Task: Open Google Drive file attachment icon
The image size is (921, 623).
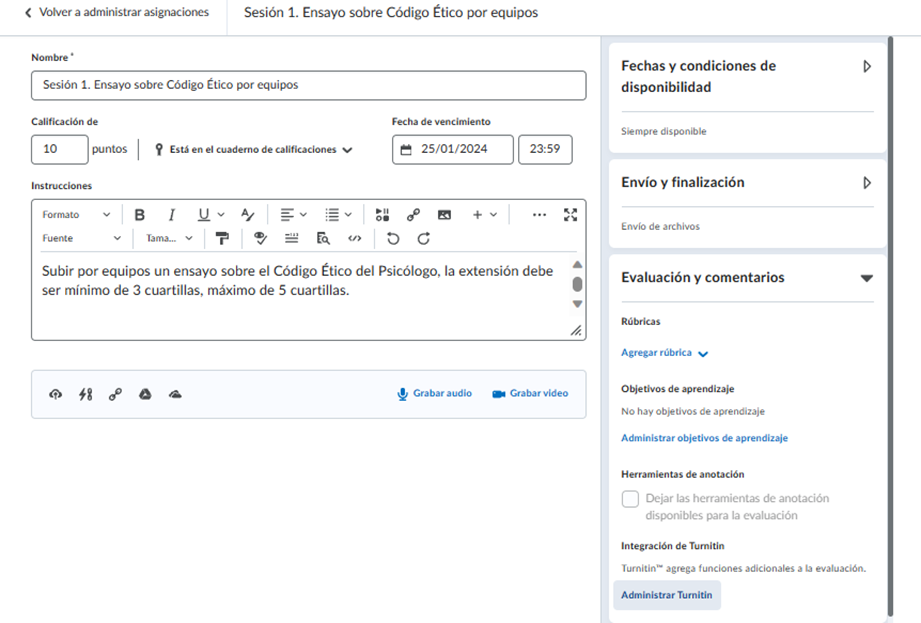Action: 143,394
